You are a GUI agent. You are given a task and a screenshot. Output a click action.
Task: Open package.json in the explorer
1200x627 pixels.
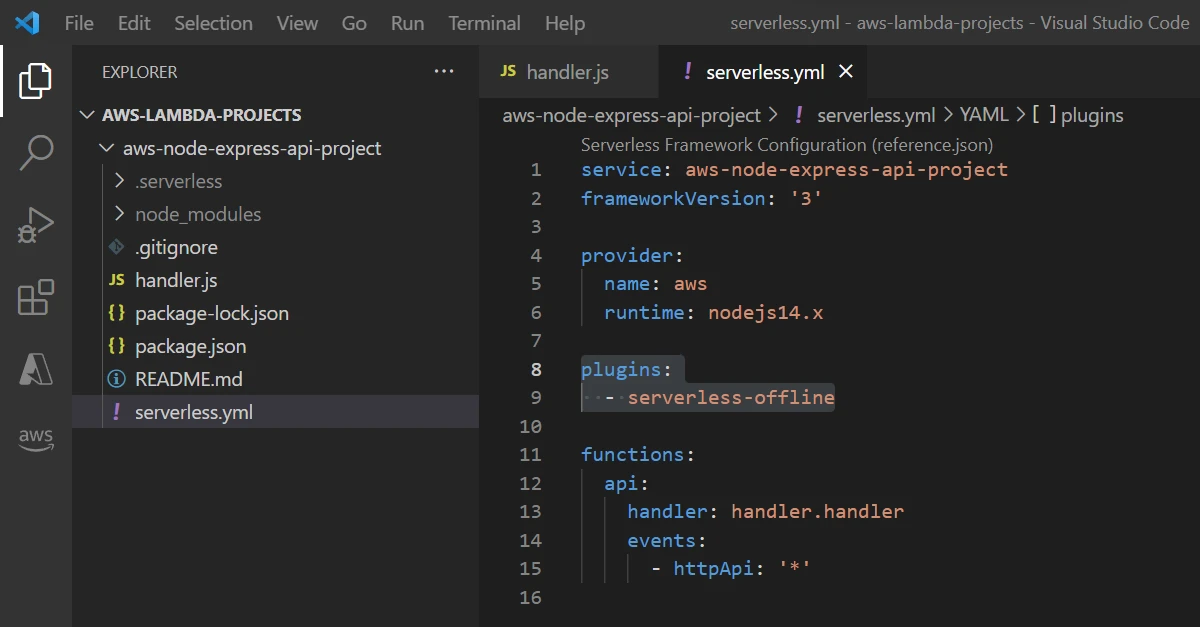tap(190, 346)
